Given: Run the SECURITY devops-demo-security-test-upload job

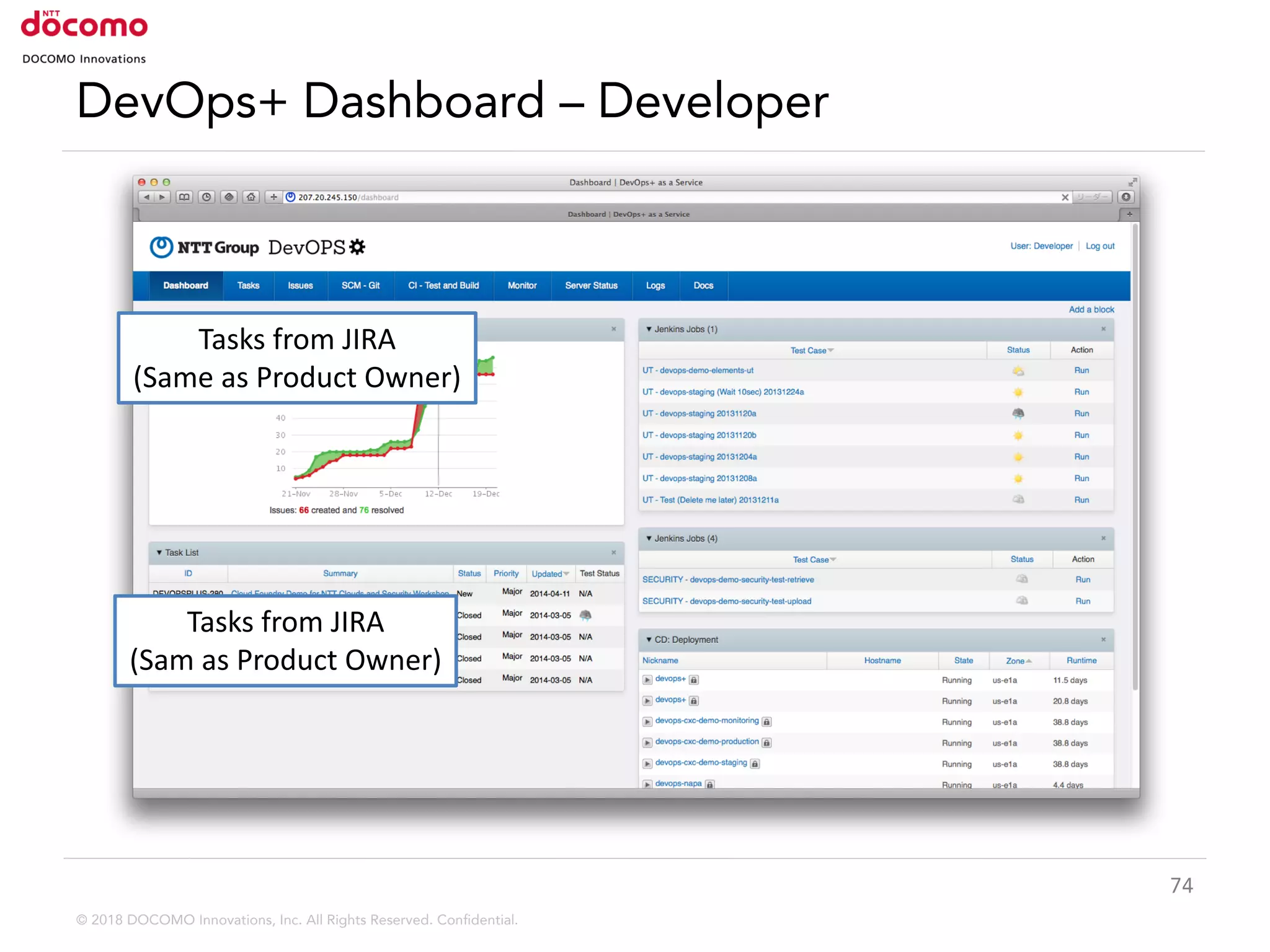Looking at the screenshot, I should pyautogui.click(x=1083, y=601).
